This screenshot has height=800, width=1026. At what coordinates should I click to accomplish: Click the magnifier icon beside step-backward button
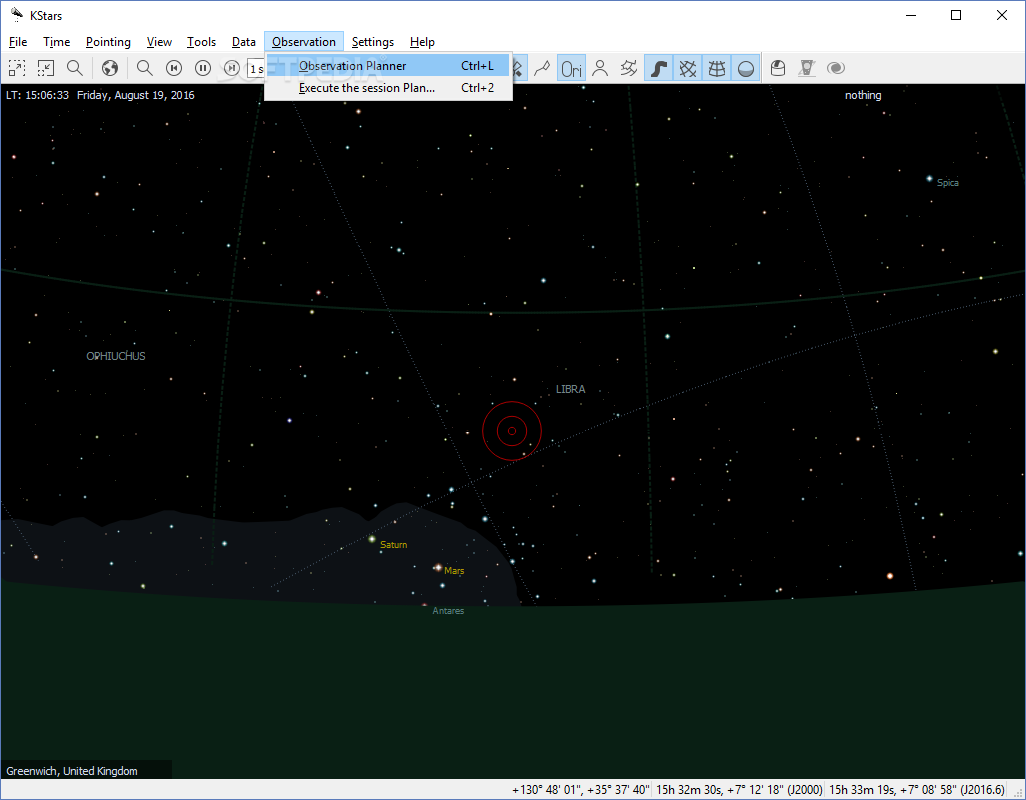tap(145, 68)
